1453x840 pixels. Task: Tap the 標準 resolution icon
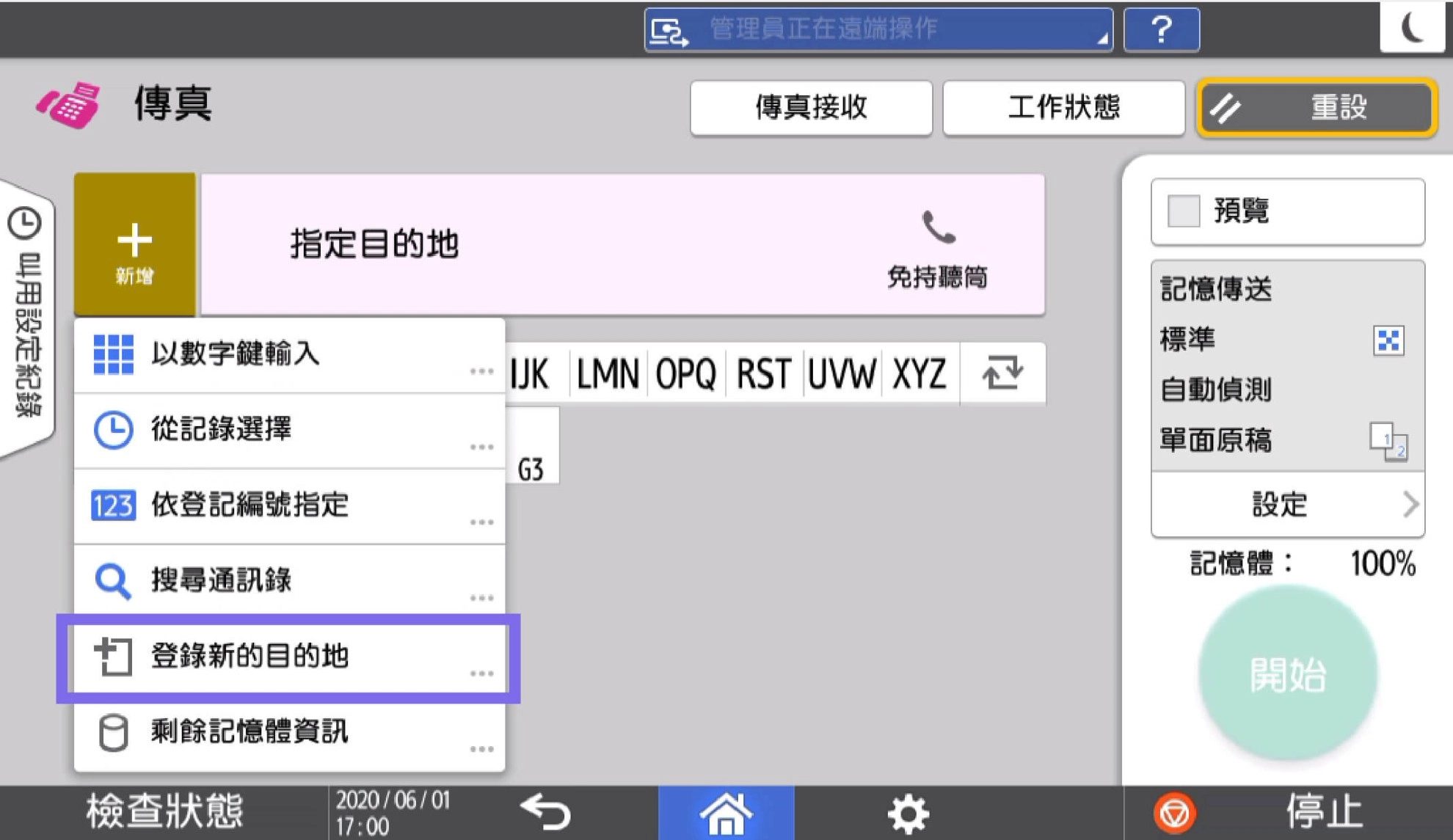click(x=1388, y=340)
